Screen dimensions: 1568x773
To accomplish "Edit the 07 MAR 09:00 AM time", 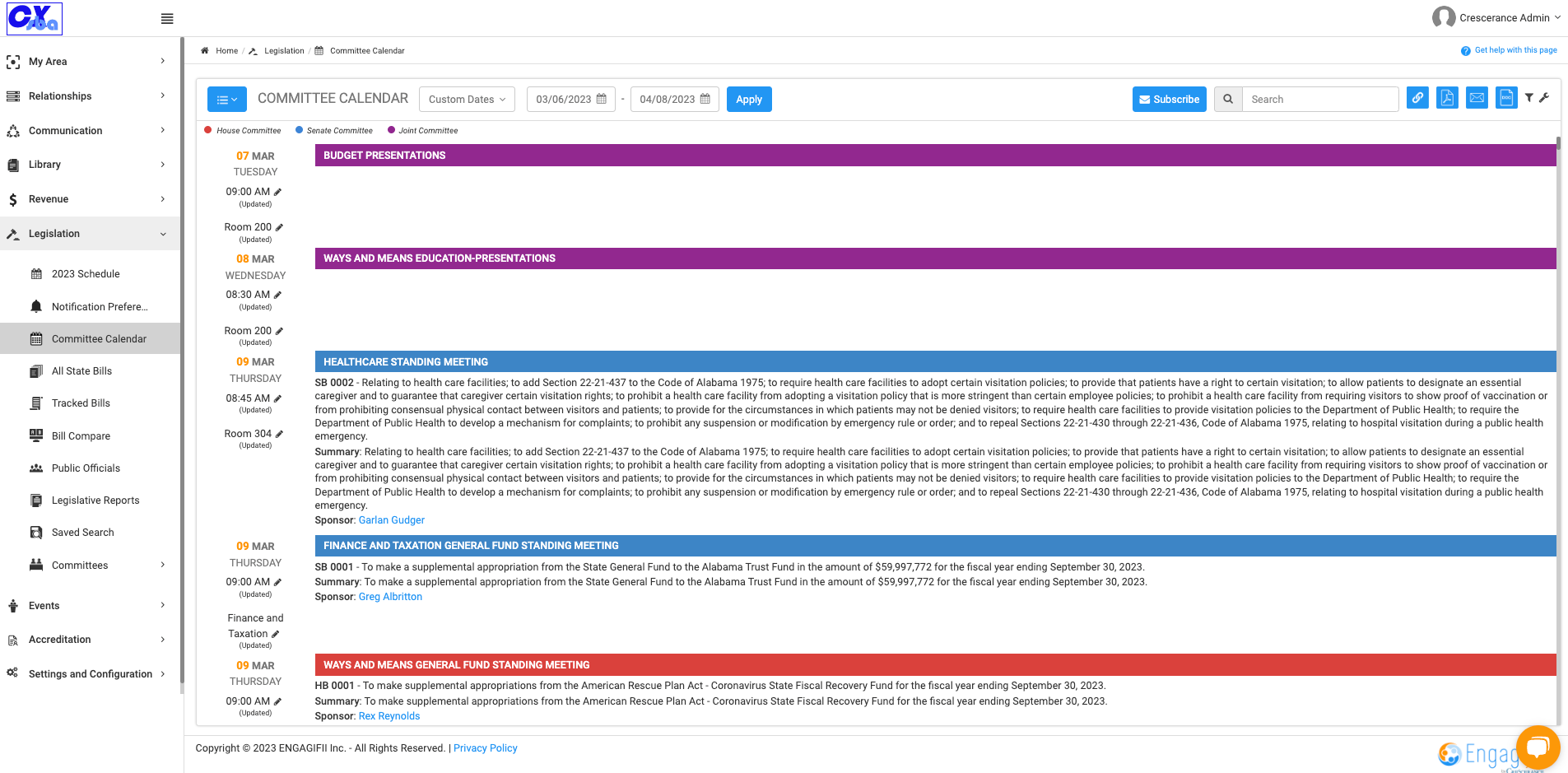I will (277, 192).
